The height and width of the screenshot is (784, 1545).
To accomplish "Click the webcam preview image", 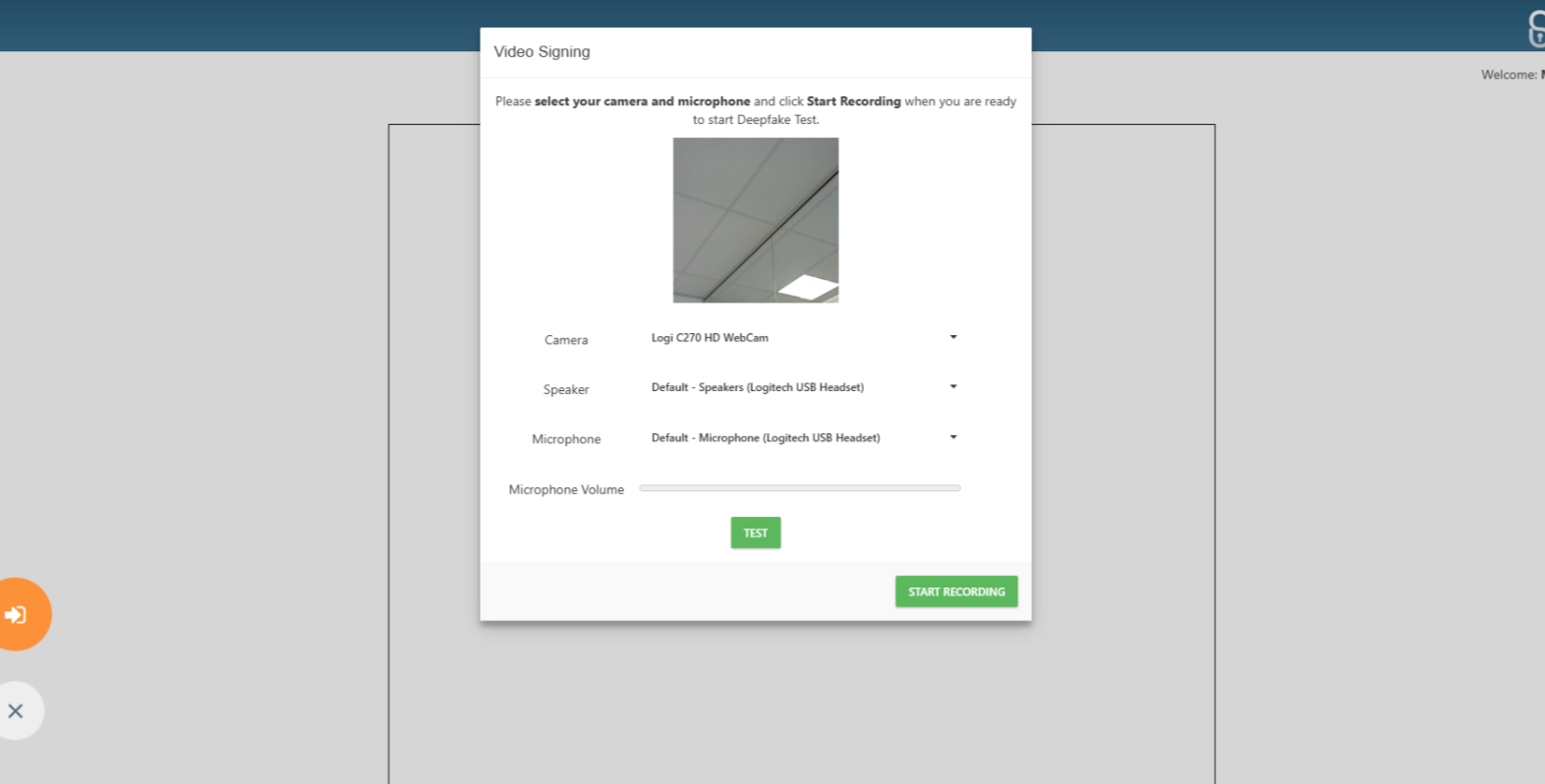I will 755,220.
